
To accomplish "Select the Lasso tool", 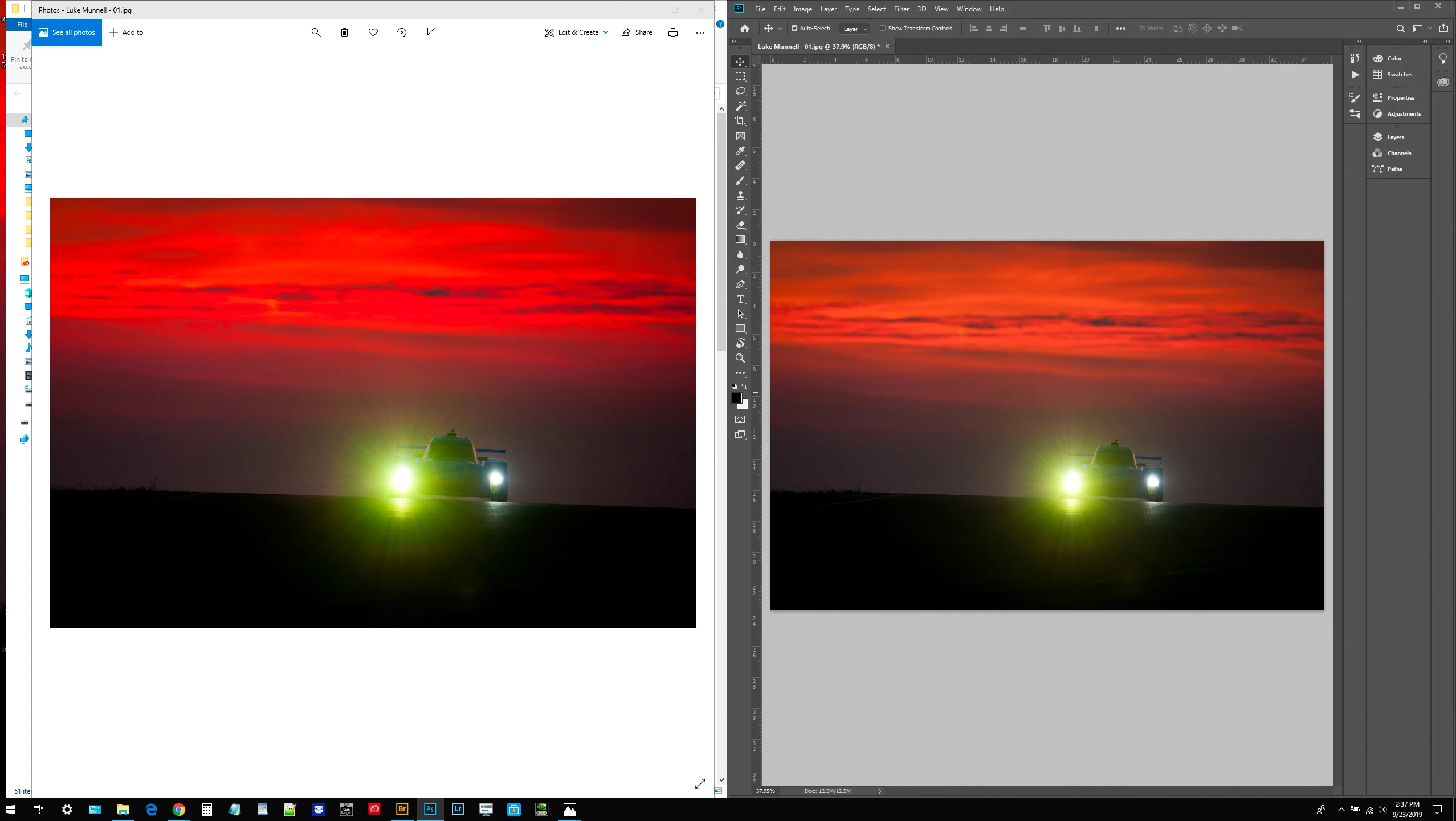I will click(x=740, y=91).
